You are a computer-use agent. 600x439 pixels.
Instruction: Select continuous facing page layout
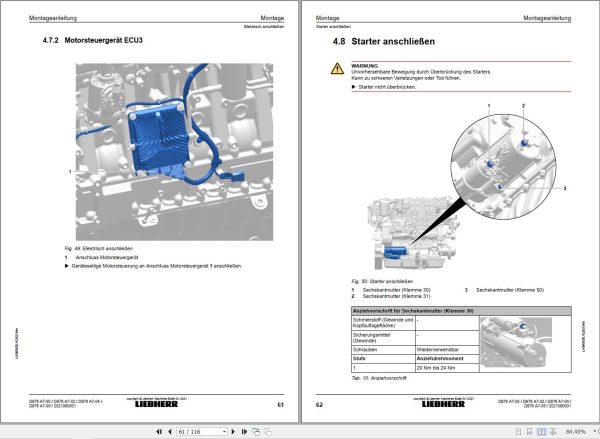553,431
